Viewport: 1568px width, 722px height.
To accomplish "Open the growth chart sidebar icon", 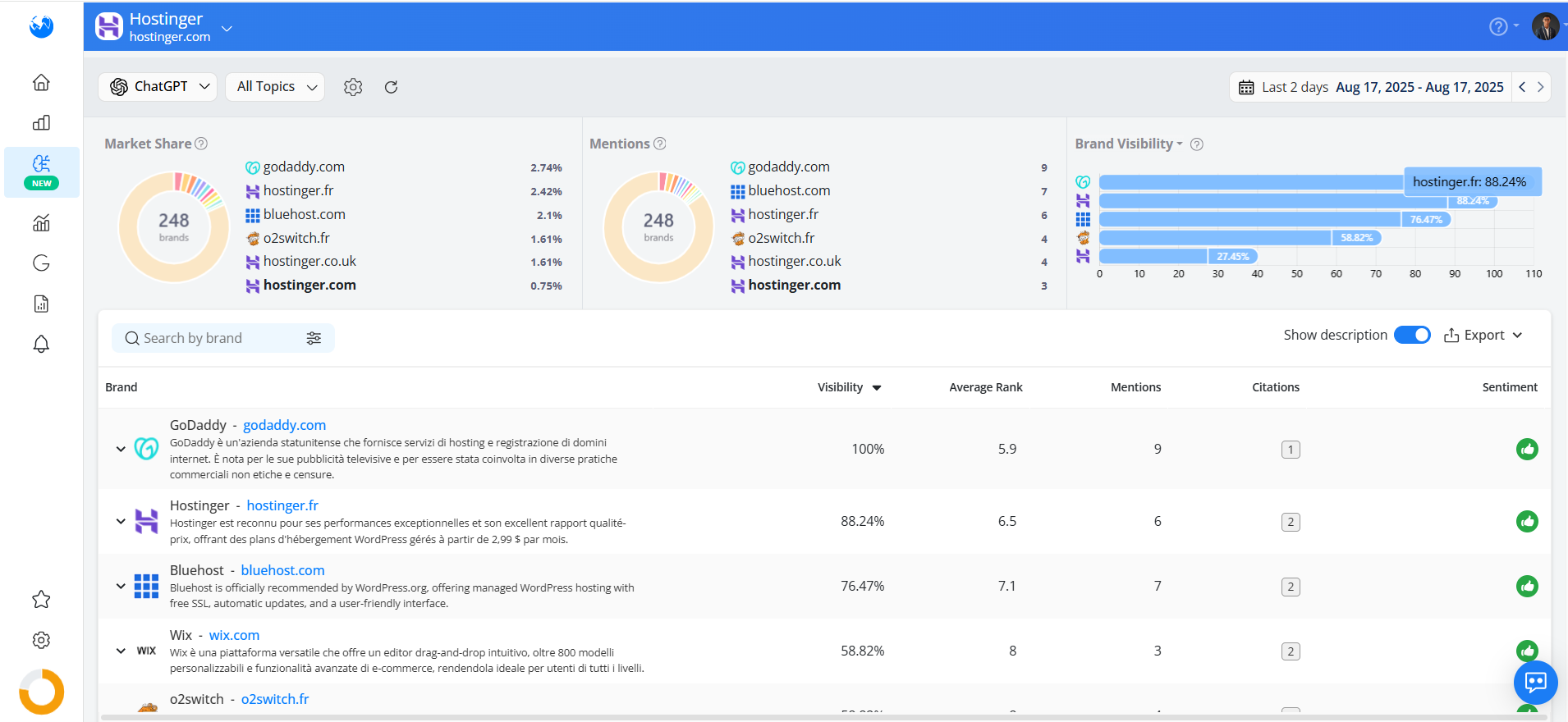I will 41,222.
